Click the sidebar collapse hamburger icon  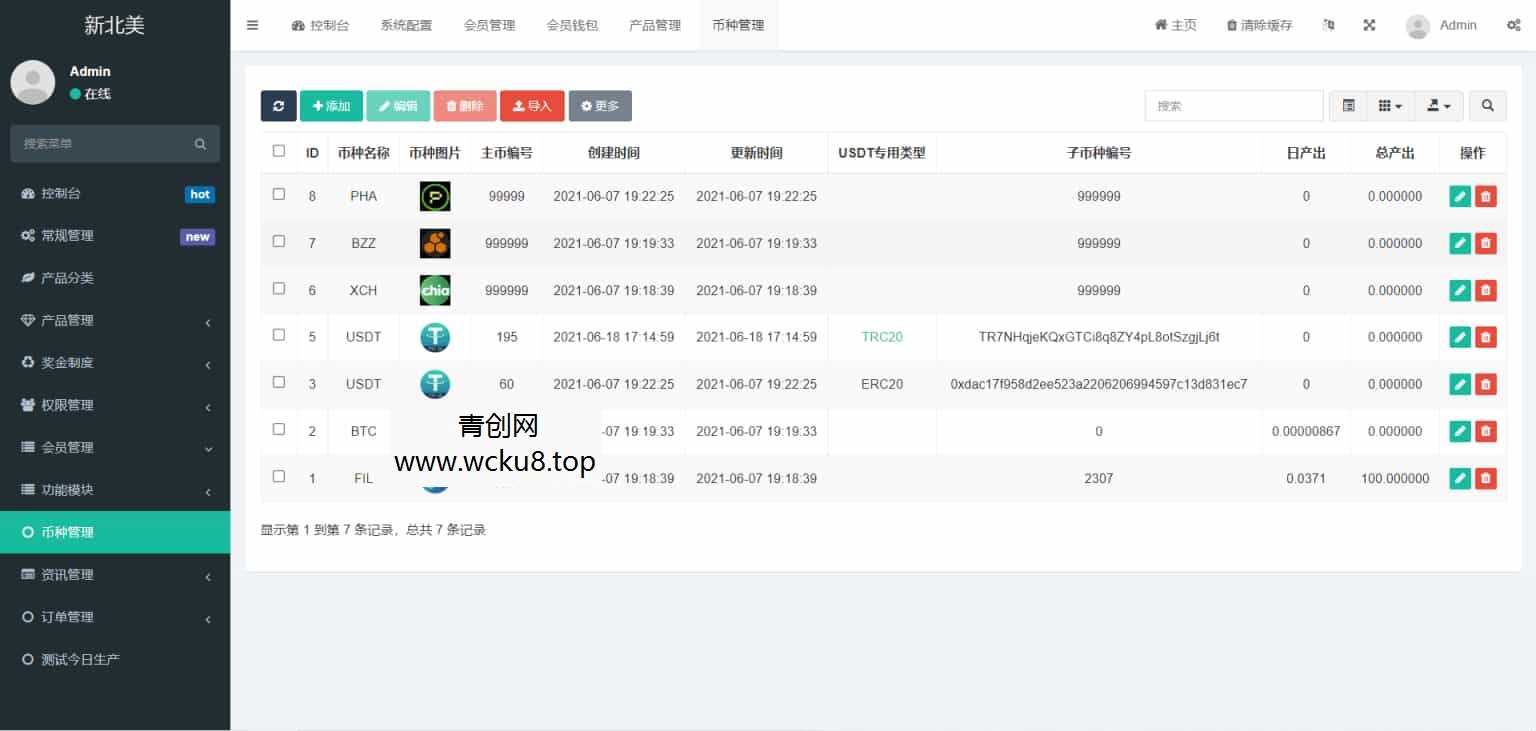pos(252,25)
